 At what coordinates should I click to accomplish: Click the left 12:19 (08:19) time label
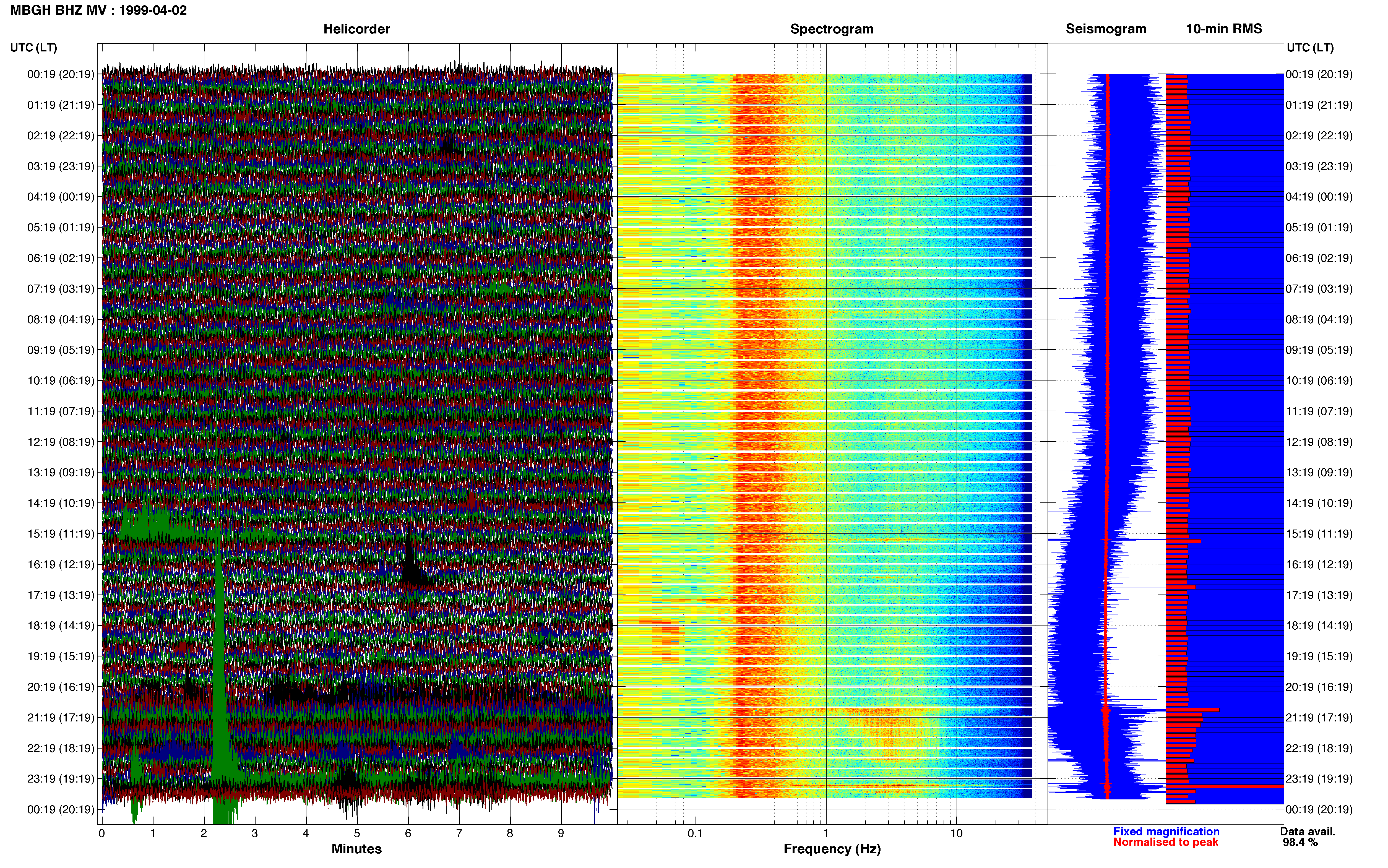point(61,442)
